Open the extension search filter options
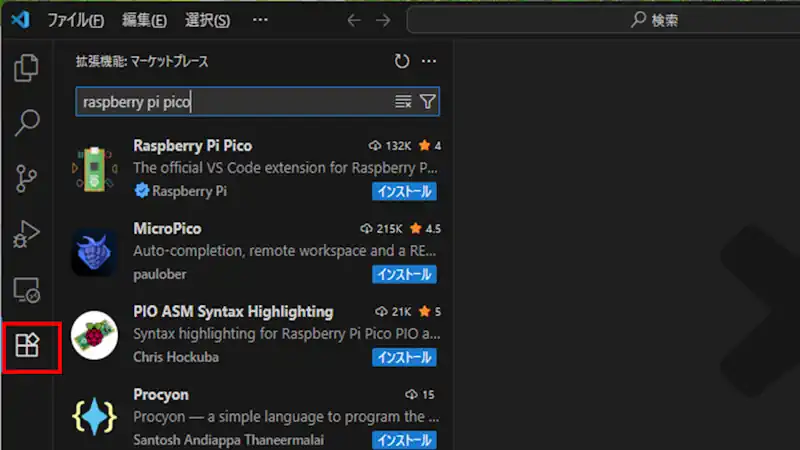 pyautogui.click(x=428, y=102)
